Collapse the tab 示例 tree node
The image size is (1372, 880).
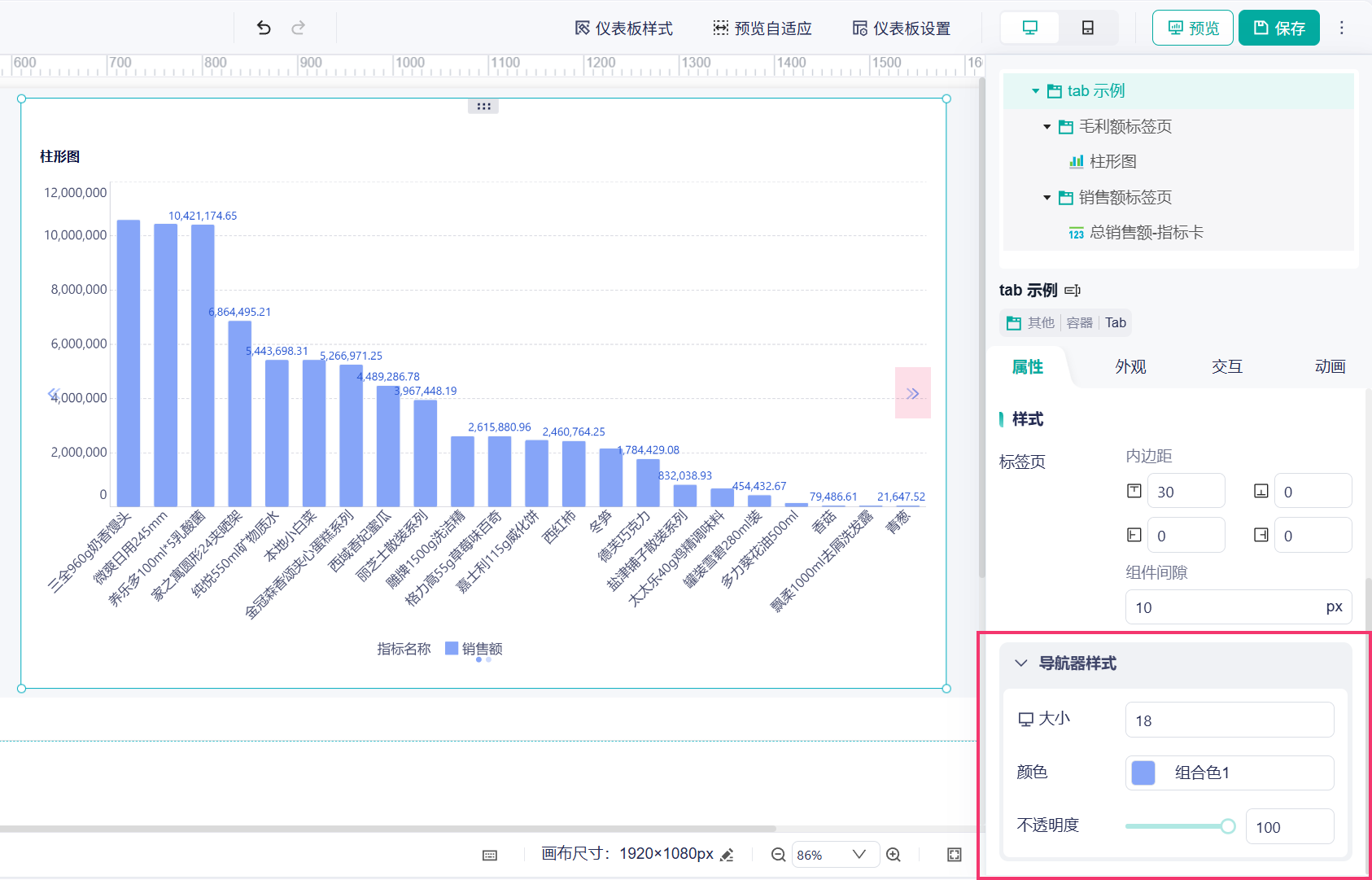pyautogui.click(x=1035, y=91)
